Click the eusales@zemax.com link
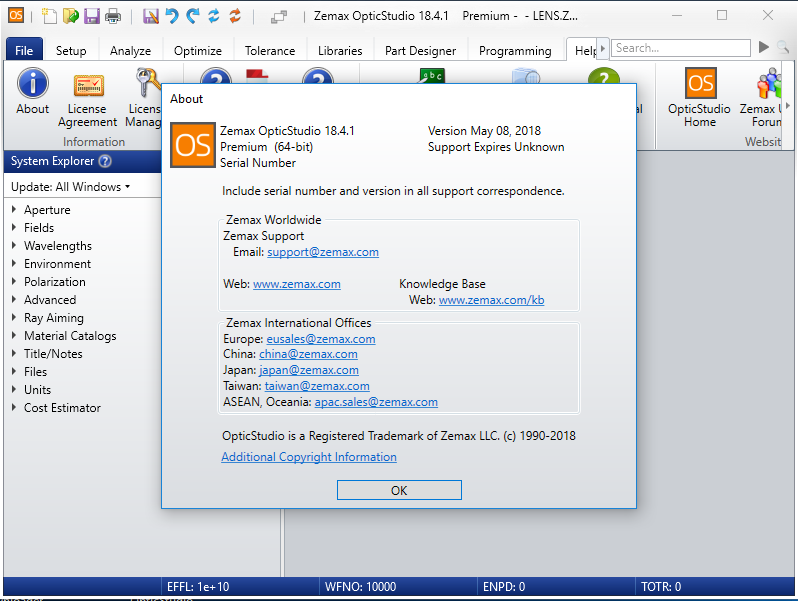This screenshot has width=798, height=601. (321, 339)
